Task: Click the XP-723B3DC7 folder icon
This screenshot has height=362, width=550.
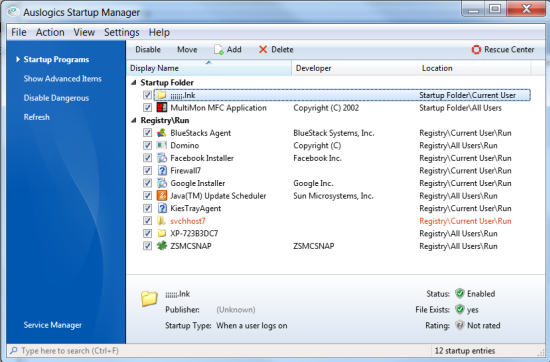Action: (x=162, y=233)
